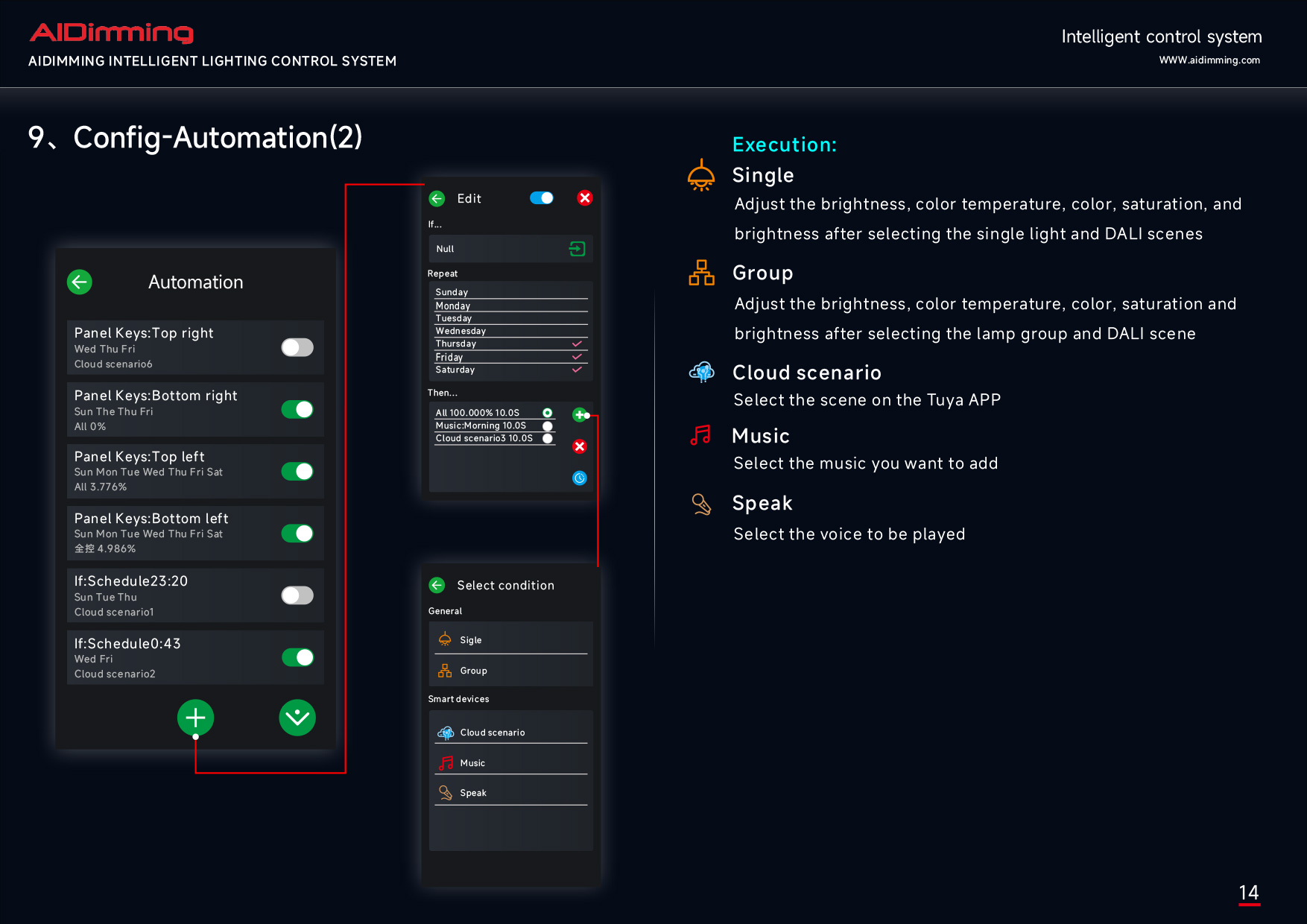This screenshot has width=1307, height=924.
Task: Add new automation with green plus button
Action: [195, 718]
